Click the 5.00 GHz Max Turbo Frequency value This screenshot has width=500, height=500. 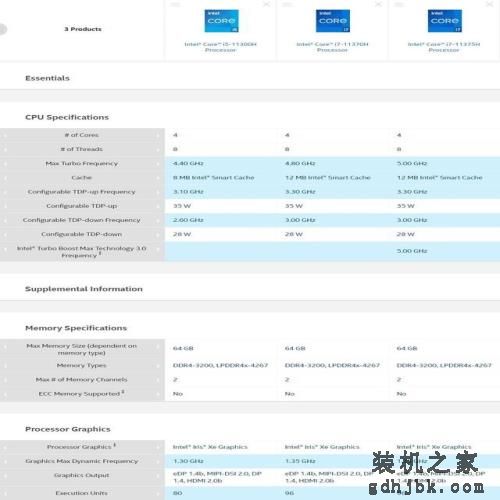pos(412,163)
